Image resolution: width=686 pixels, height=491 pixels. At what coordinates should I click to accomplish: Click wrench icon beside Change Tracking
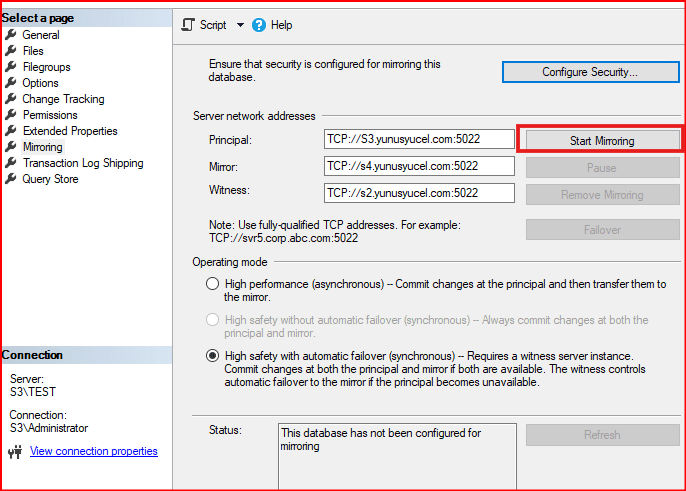[12, 99]
